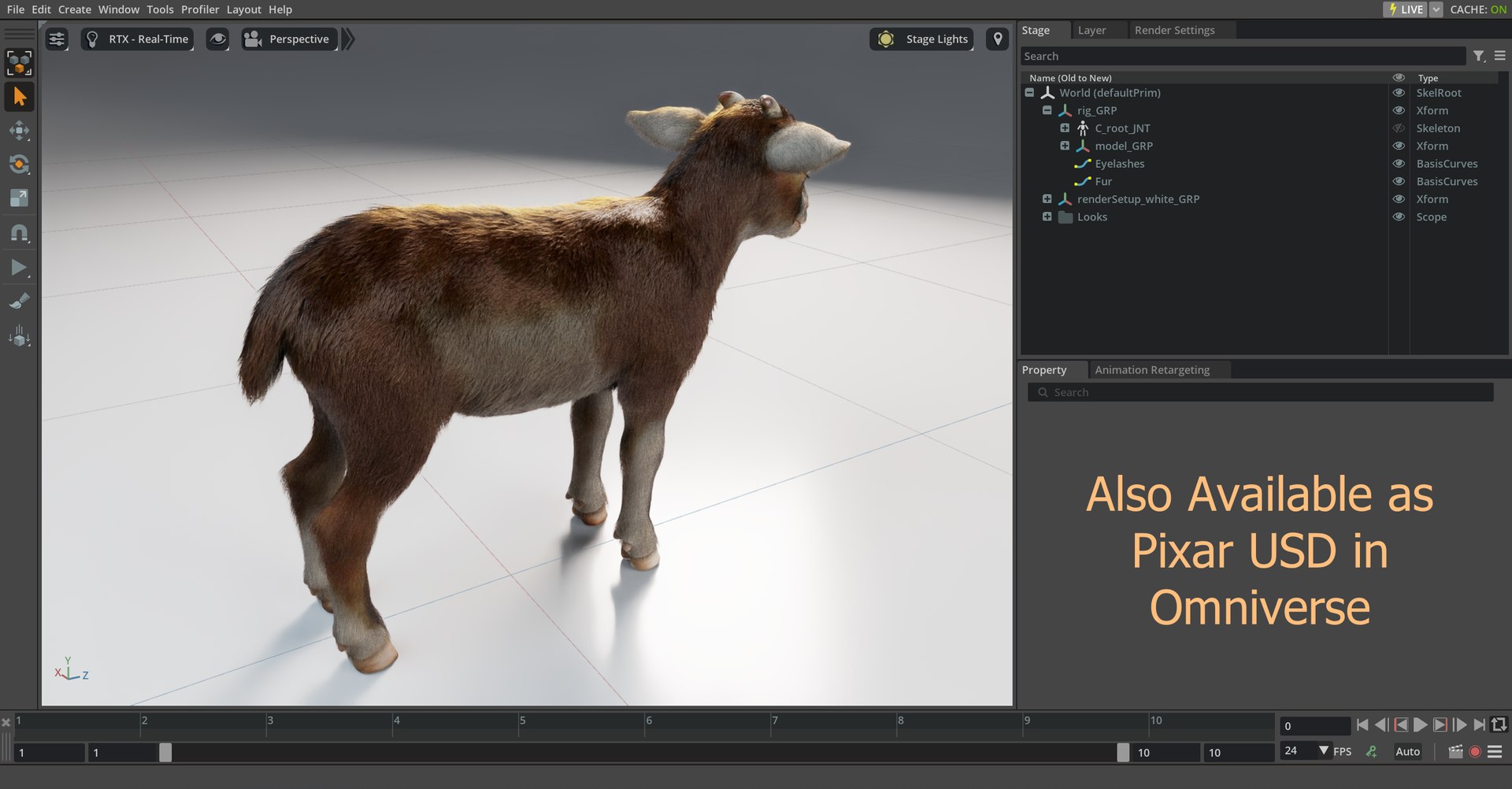
Task: Toggle the LIVE sync button
Action: pyautogui.click(x=1406, y=9)
